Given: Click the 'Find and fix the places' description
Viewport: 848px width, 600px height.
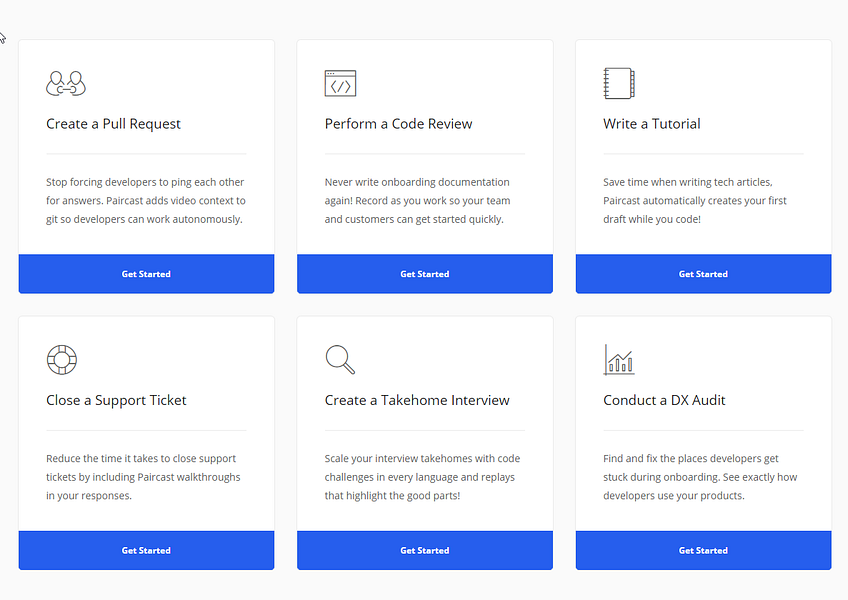Looking at the screenshot, I should 700,477.
